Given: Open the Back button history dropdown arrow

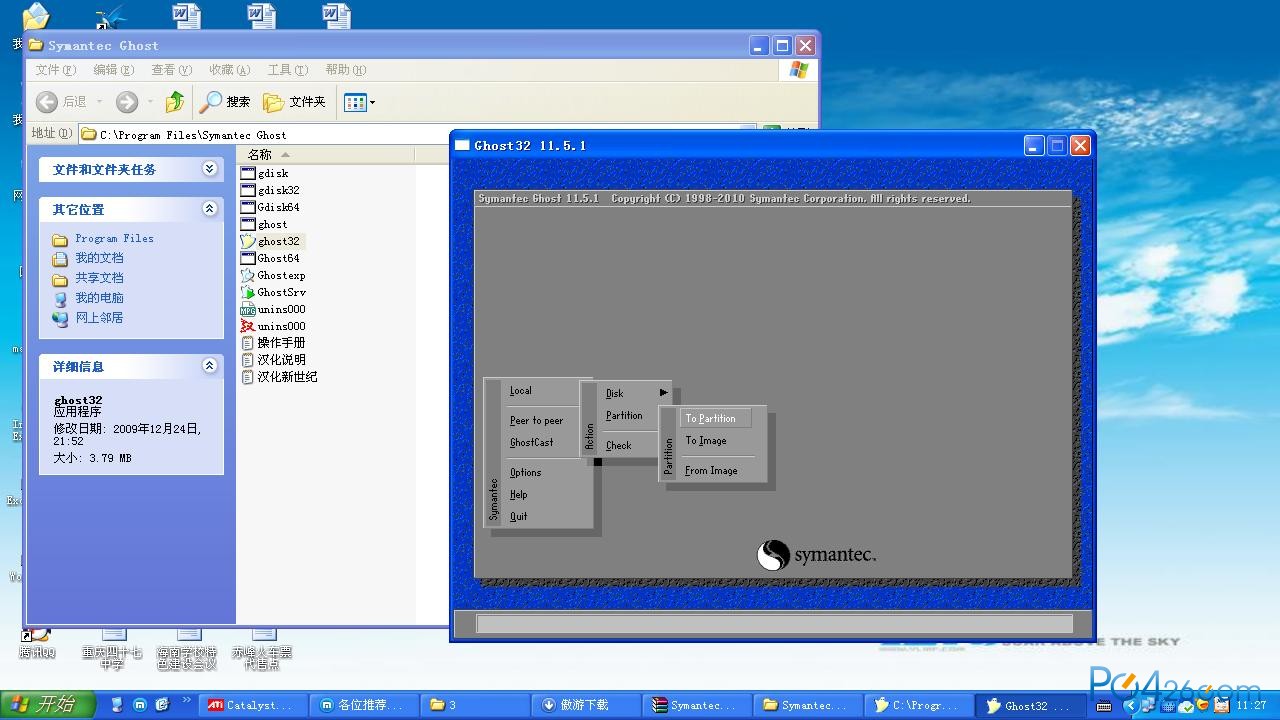Looking at the screenshot, I should (x=99, y=101).
